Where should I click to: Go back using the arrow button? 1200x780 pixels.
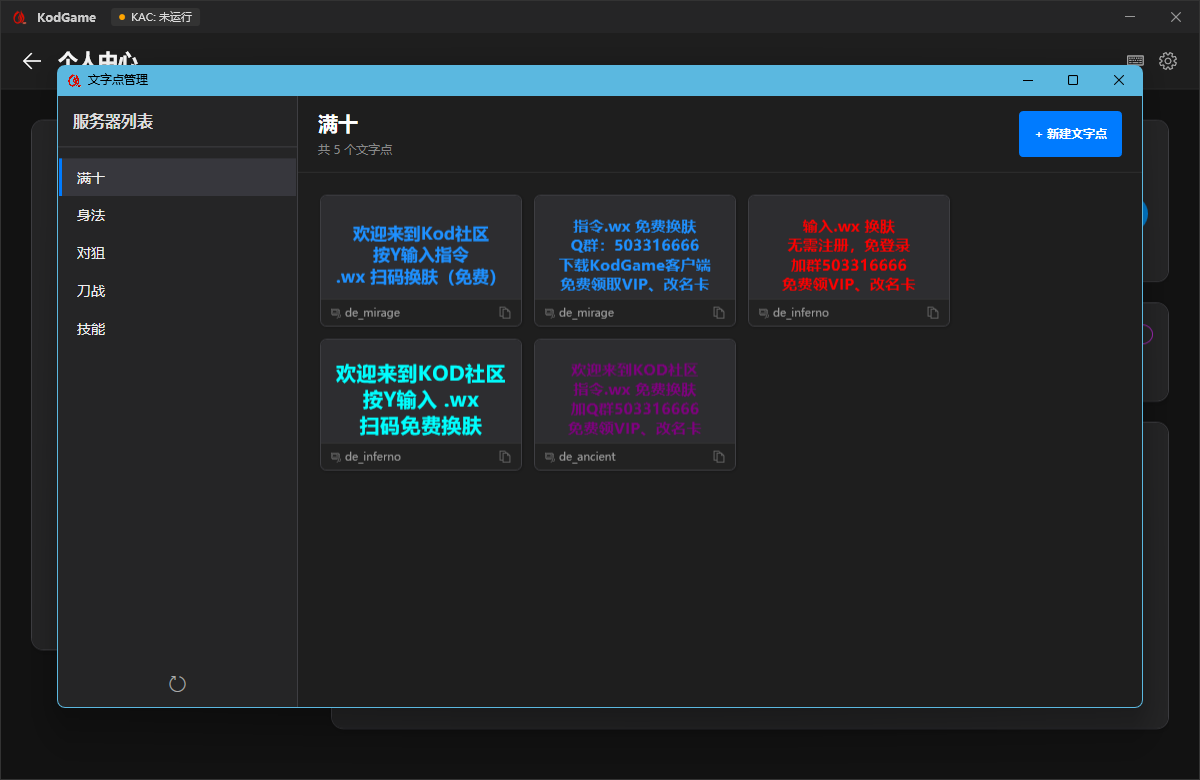pos(32,61)
